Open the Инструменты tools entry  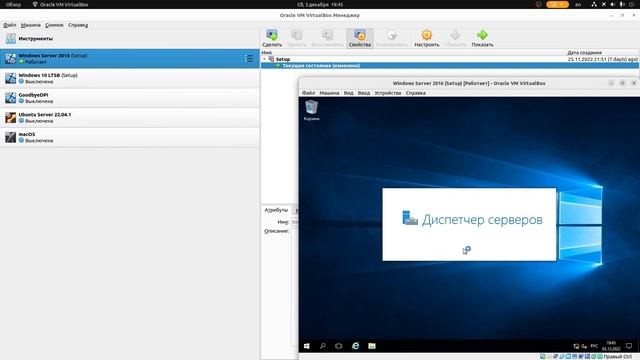[130, 39]
